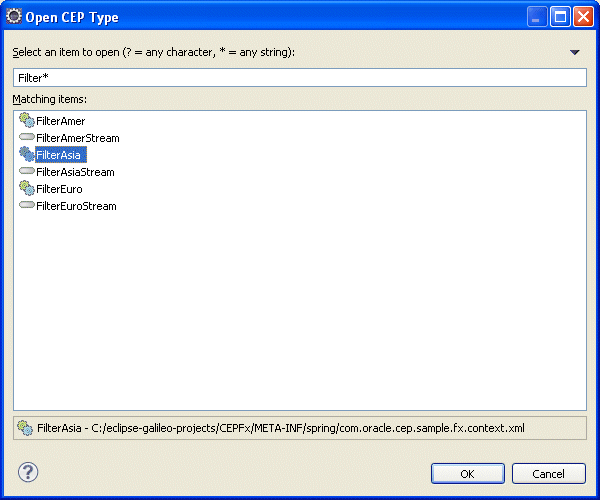Select FilterEuro in the list
This screenshot has height=500, width=600.
click(x=59, y=189)
